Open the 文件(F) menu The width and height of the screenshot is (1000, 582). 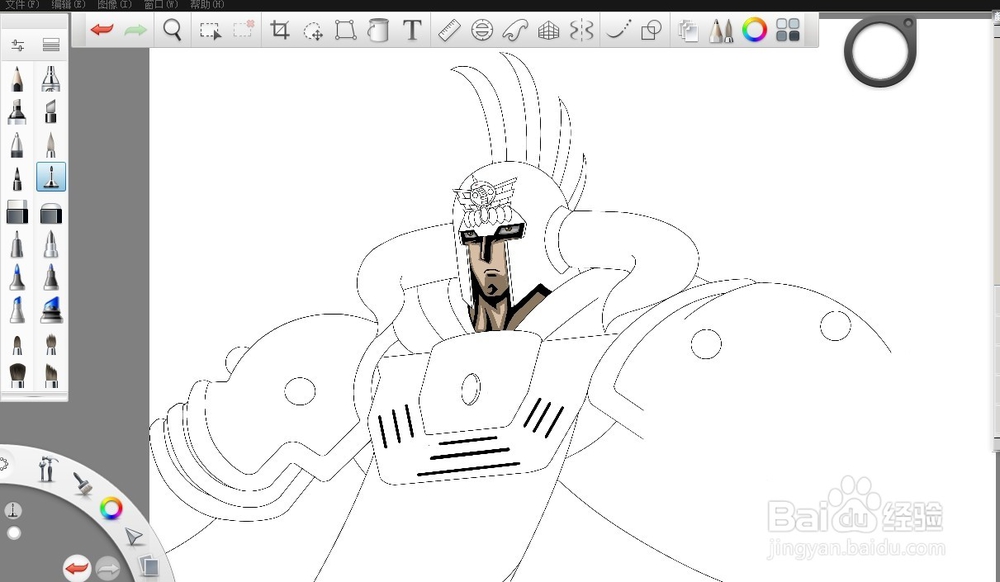point(22,4)
